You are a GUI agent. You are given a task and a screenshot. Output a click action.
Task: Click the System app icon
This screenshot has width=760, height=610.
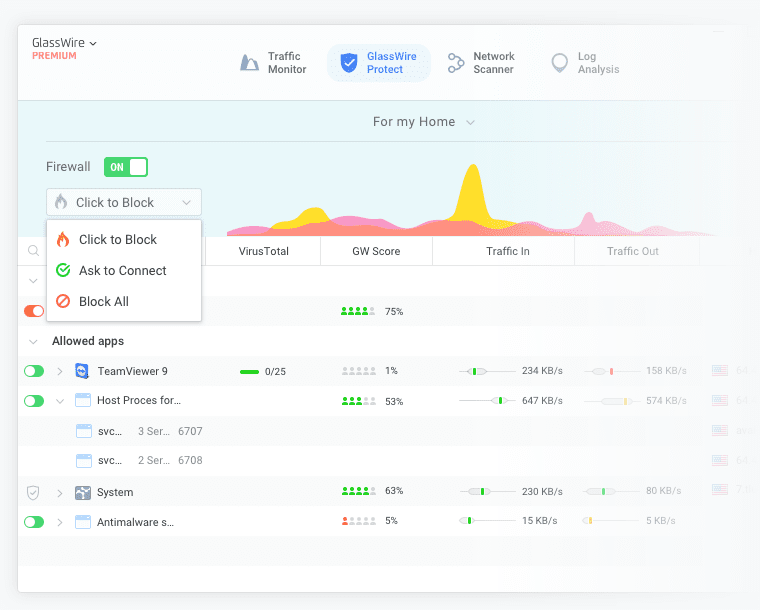(x=83, y=493)
